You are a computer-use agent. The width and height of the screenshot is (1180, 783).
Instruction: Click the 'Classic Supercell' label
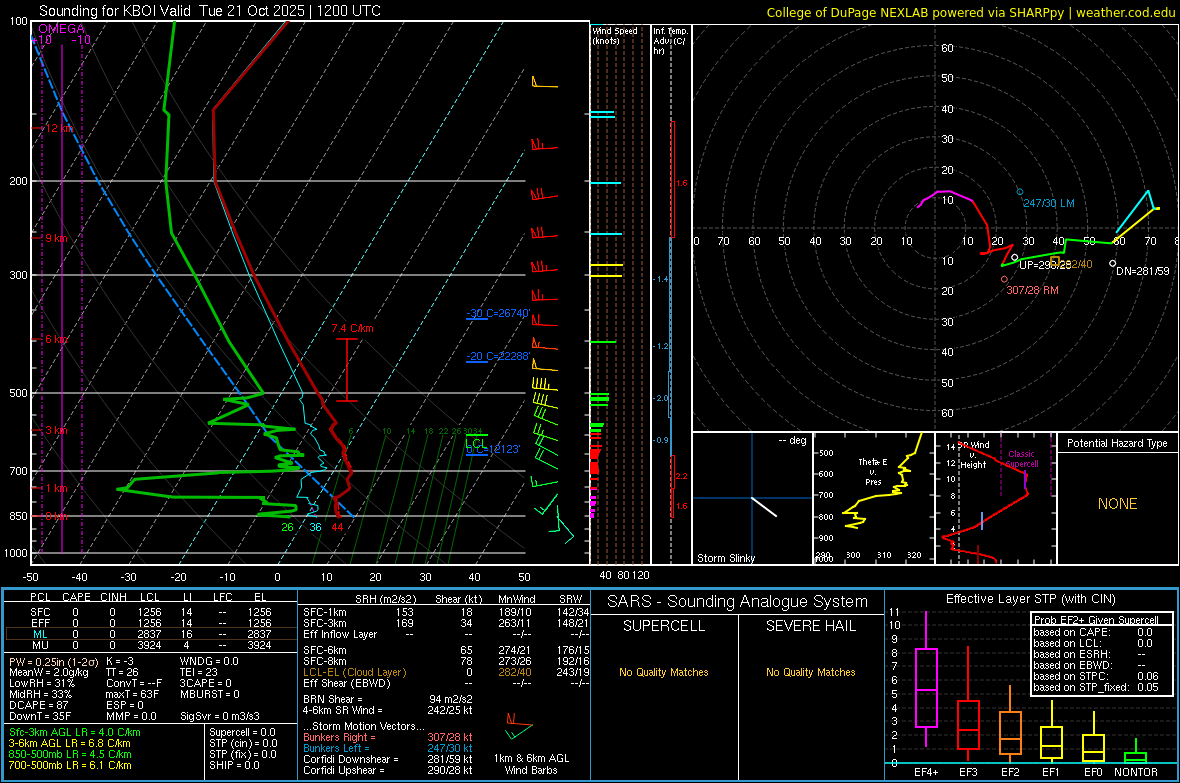pos(1021,459)
